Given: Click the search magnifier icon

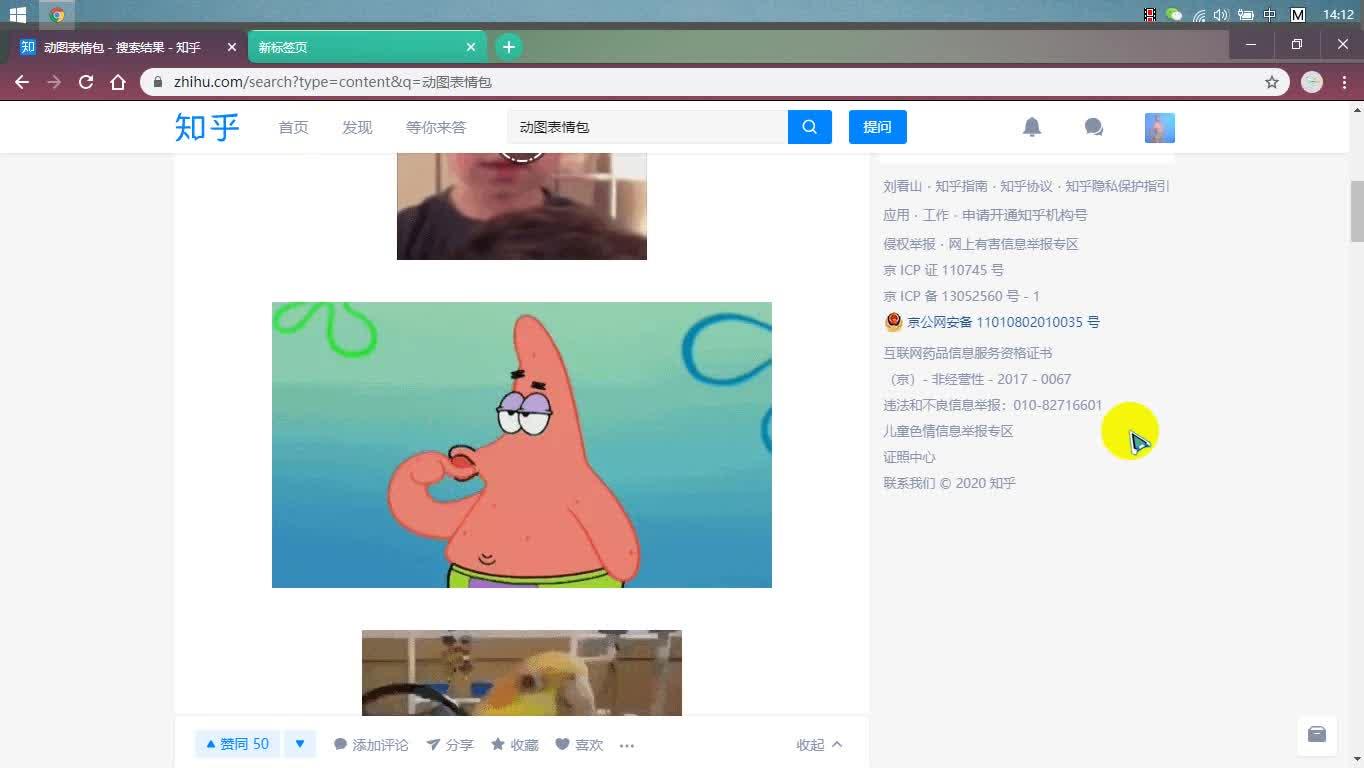Looking at the screenshot, I should [x=809, y=127].
